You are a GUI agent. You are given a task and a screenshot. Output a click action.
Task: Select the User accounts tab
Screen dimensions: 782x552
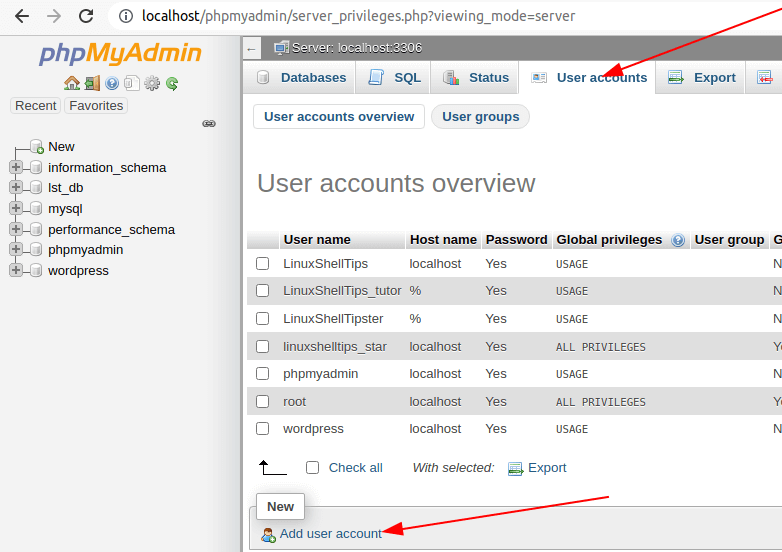point(587,77)
